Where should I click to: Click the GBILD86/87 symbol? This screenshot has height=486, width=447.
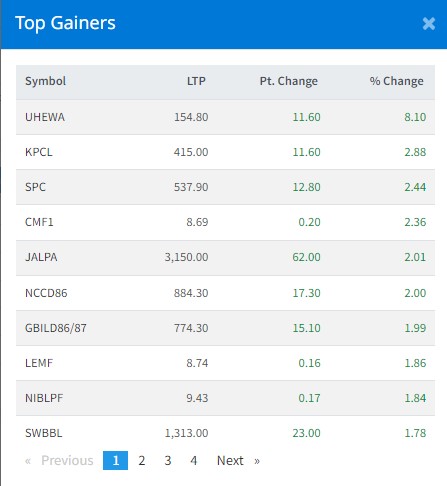click(56, 328)
